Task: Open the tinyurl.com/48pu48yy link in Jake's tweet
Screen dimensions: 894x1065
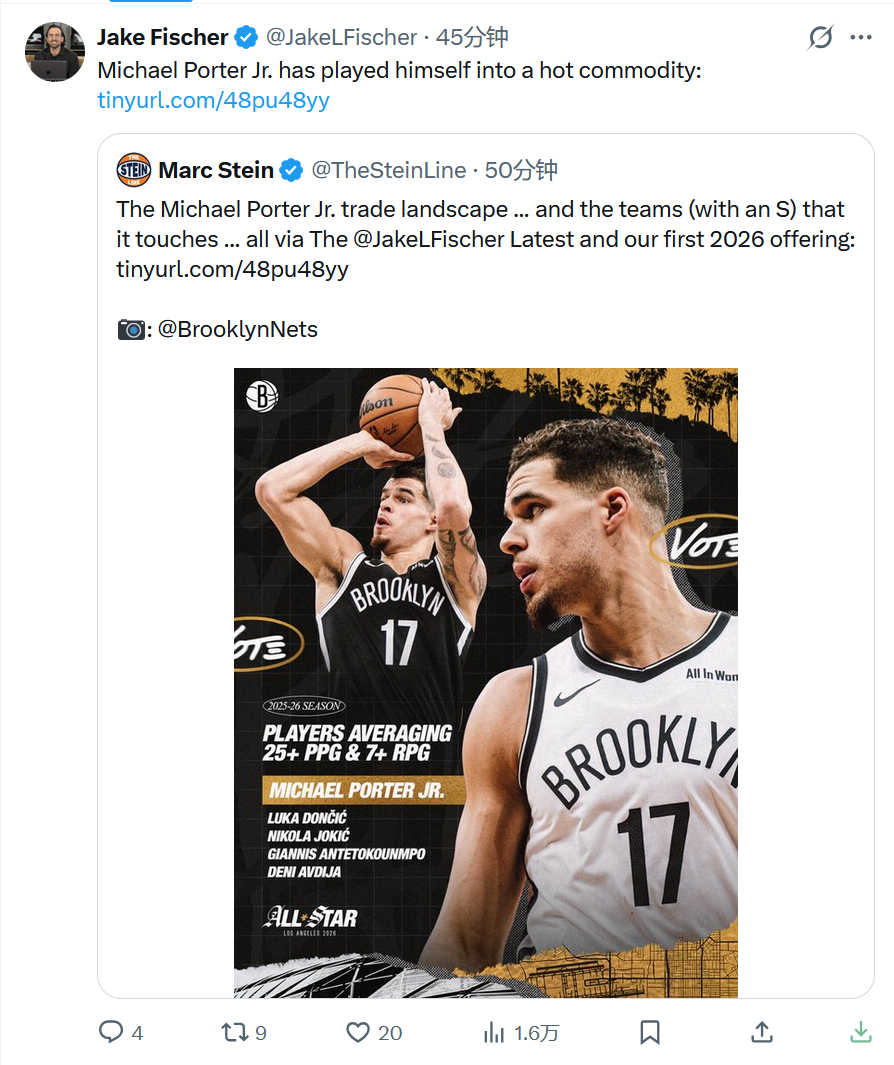Action: coord(213,100)
